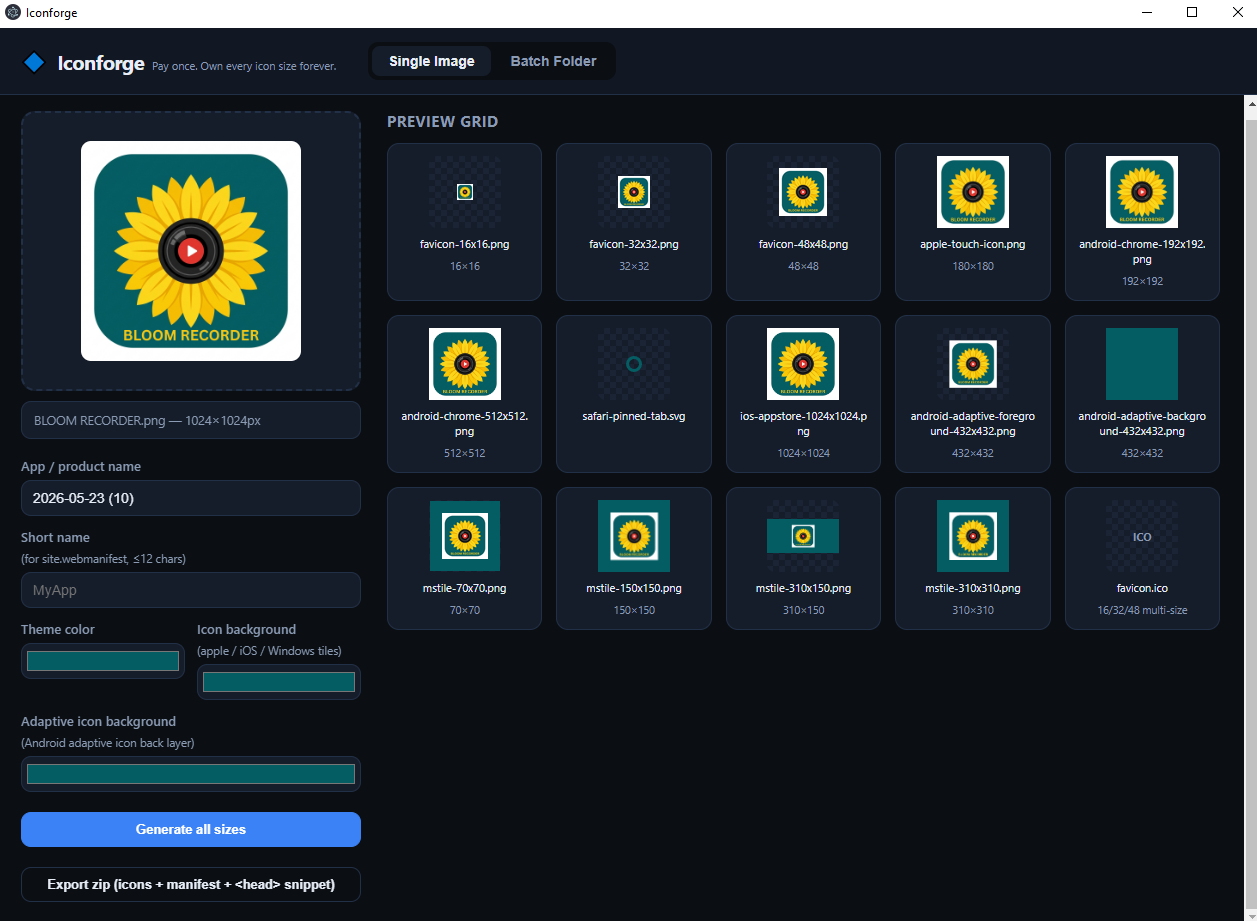Click the 180×180 size label
This screenshot has width=1257, height=921.
973,266
